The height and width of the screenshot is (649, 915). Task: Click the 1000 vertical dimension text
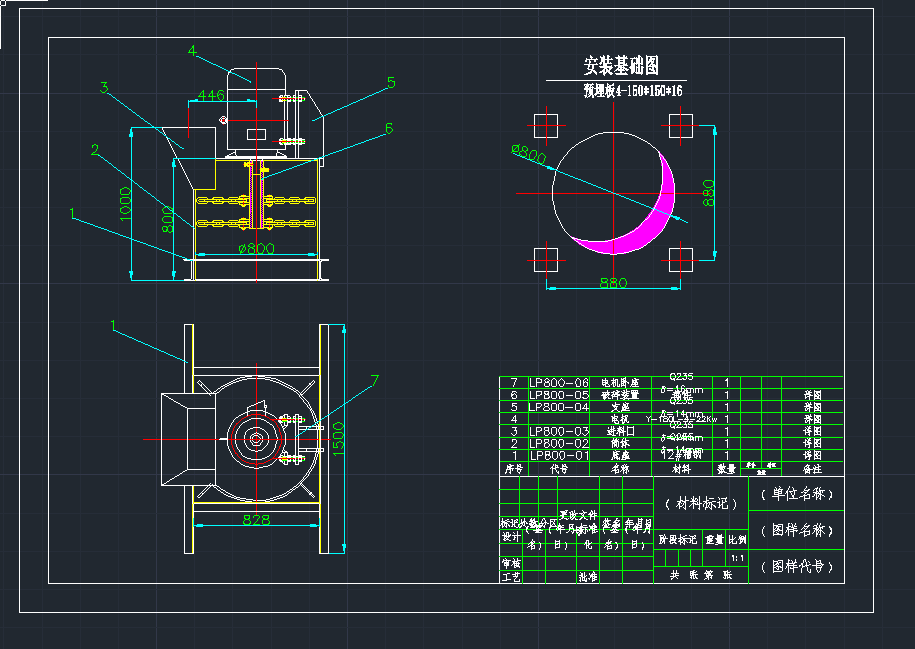click(125, 205)
